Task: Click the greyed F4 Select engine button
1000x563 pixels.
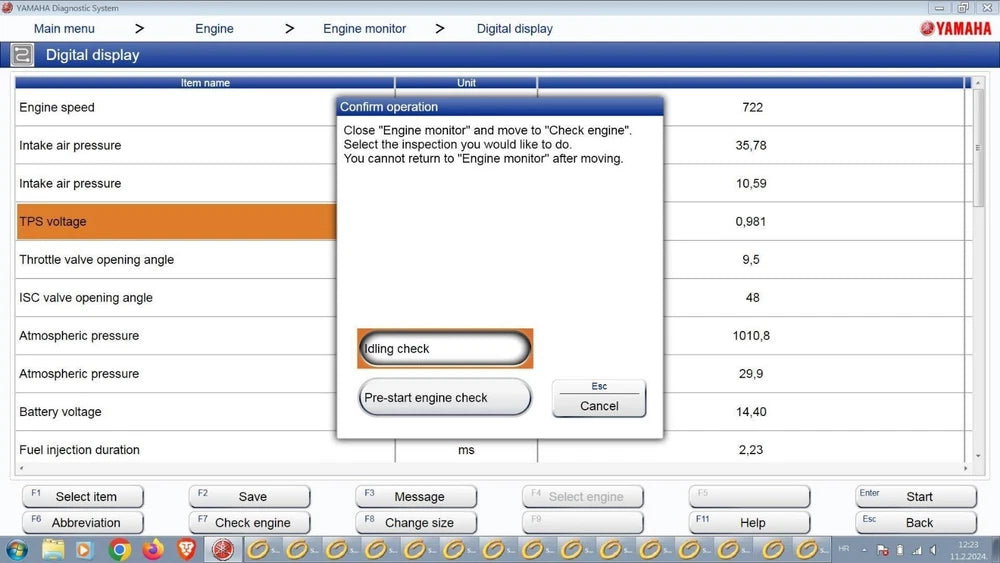Action: click(x=583, y=496)
